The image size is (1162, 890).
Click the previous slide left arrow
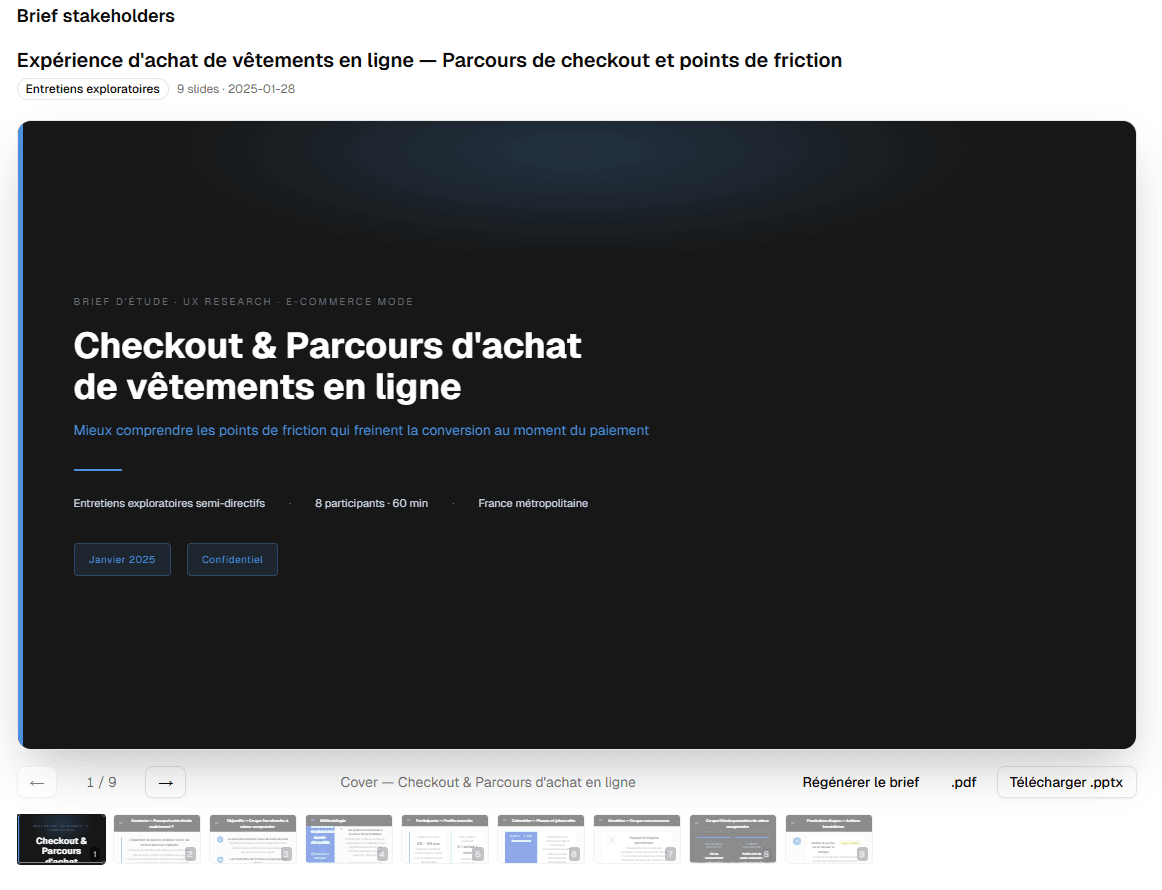pos(37,782)
